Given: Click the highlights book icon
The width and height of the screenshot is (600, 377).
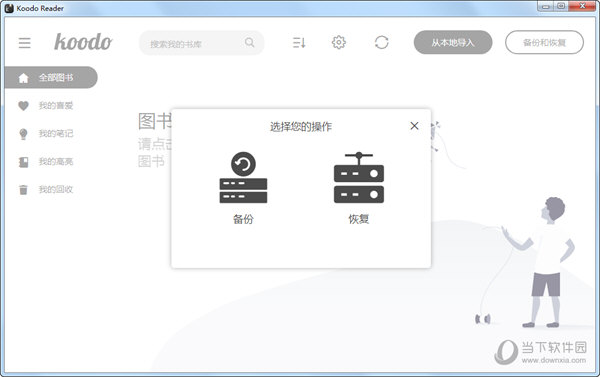Looking at the screenshot, I should (x=23, y=162).
